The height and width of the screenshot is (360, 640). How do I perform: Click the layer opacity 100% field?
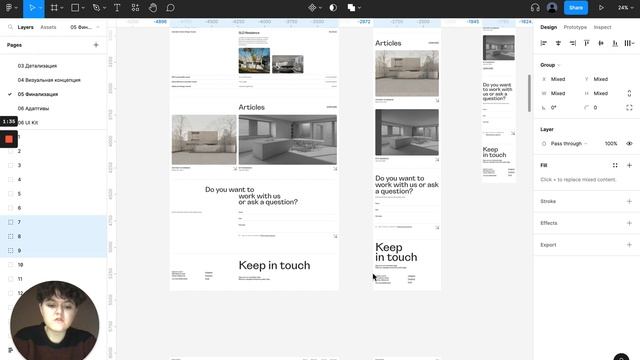click(611, 144)
